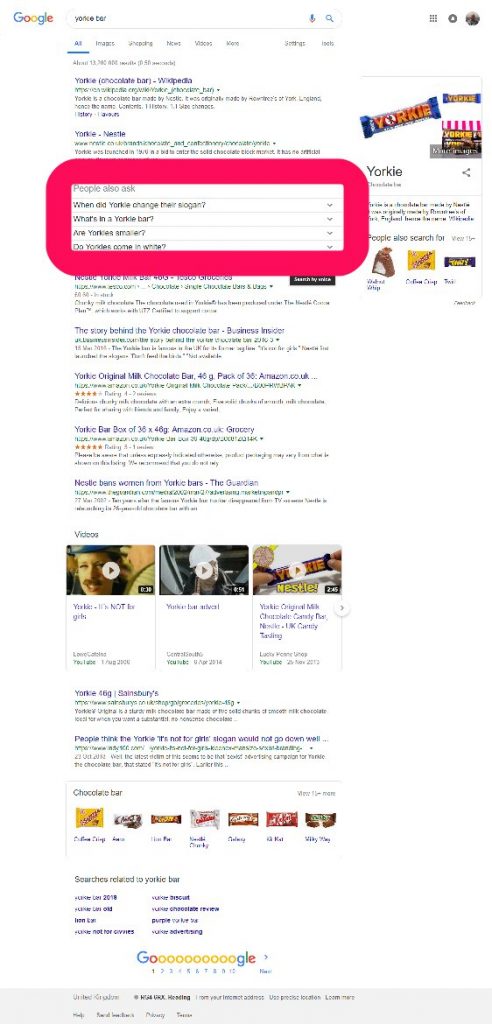This screenshot has height=1024, width=492.
Task: Switch to the Videos tab
Action: (x=203, y=44)
